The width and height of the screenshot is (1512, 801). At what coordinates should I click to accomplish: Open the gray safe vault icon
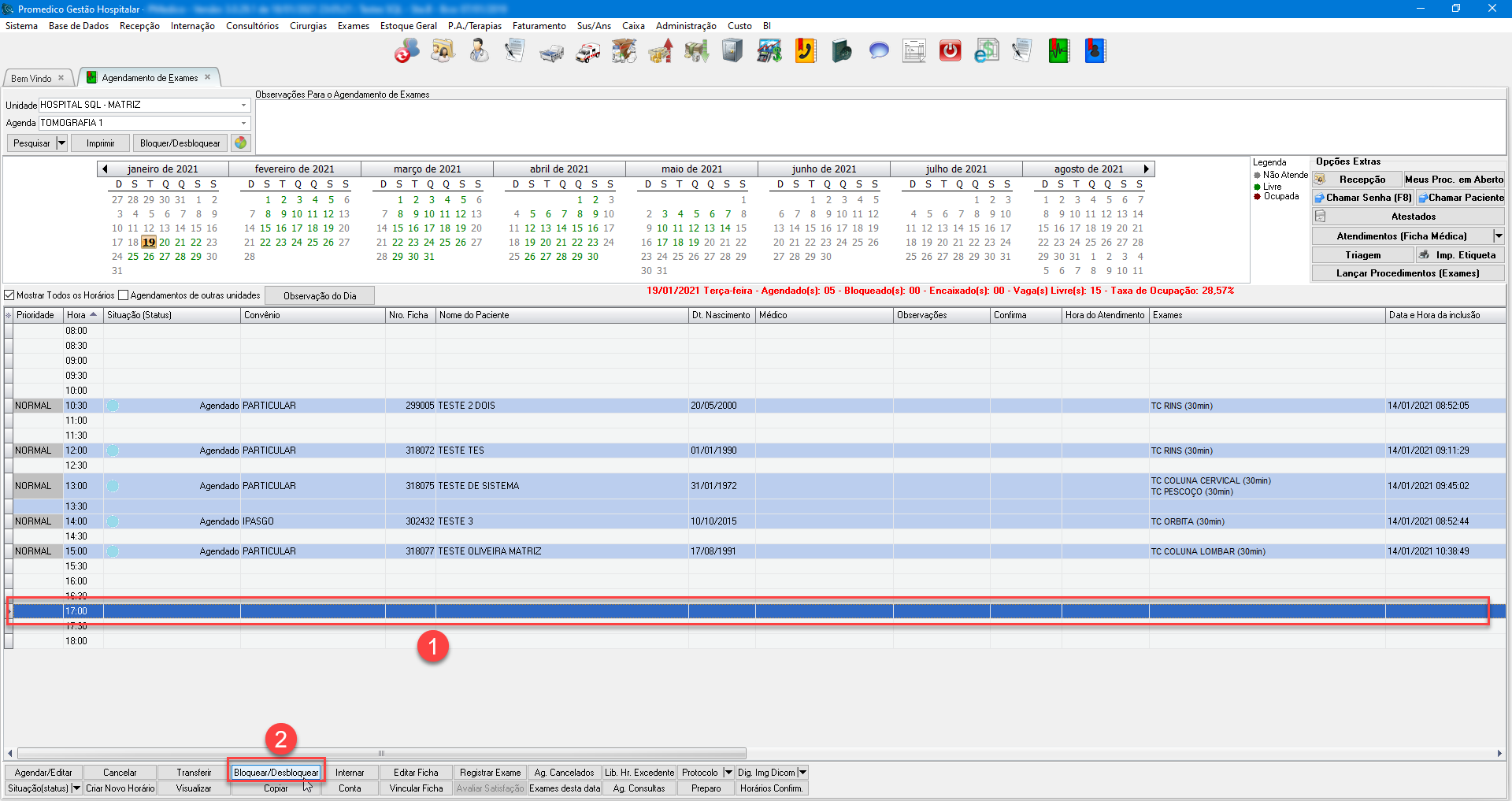coord(732,52)
